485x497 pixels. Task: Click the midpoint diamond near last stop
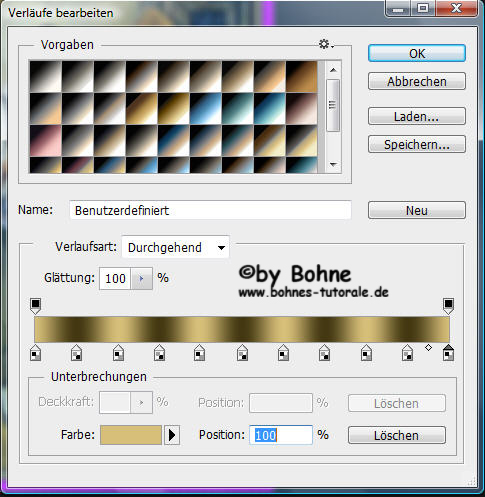point(428,348)
